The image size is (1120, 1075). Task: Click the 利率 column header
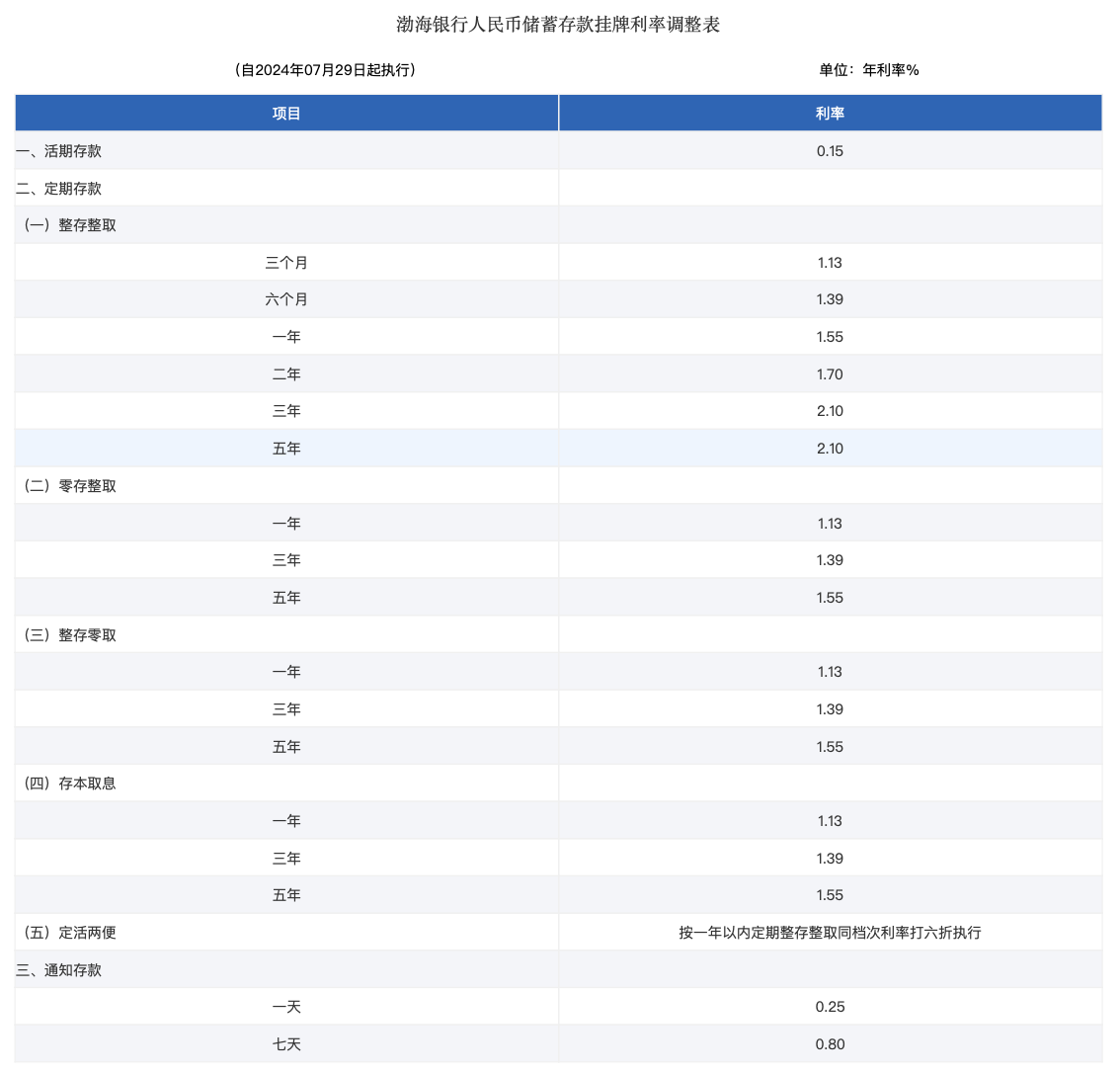(x=830, y=114)
